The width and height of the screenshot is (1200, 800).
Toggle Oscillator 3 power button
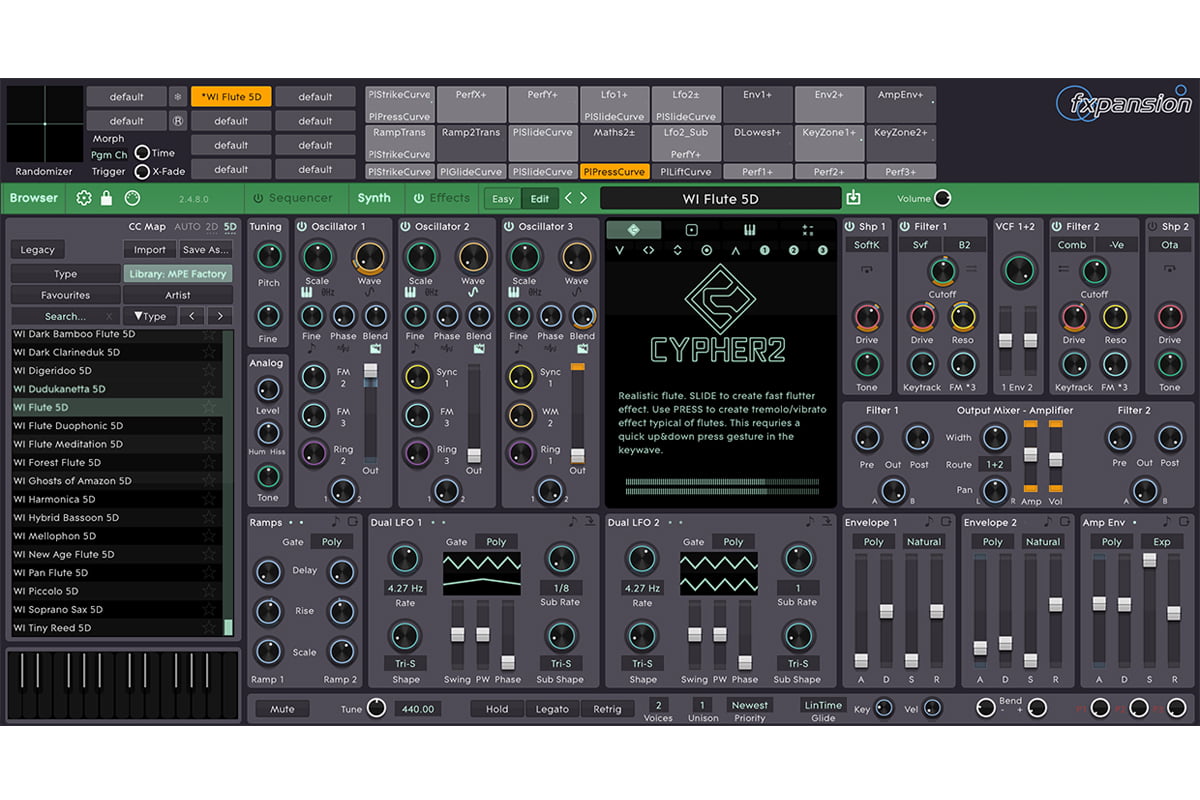[x=510, y=227]
